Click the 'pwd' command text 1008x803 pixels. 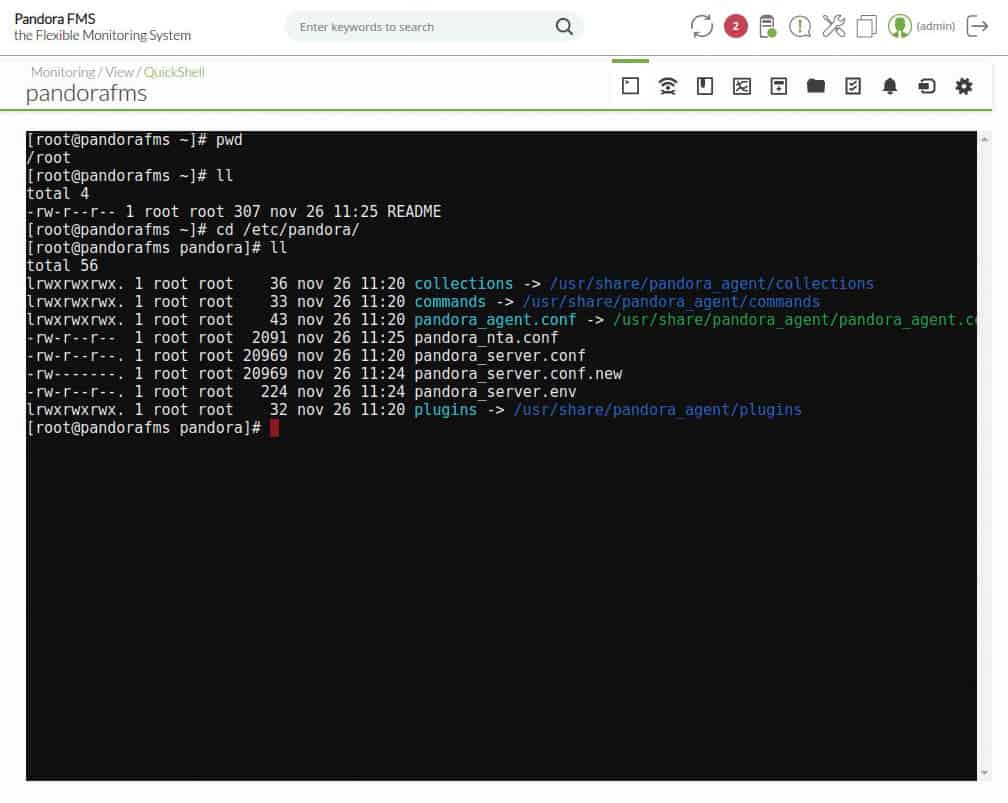(229, 140)
